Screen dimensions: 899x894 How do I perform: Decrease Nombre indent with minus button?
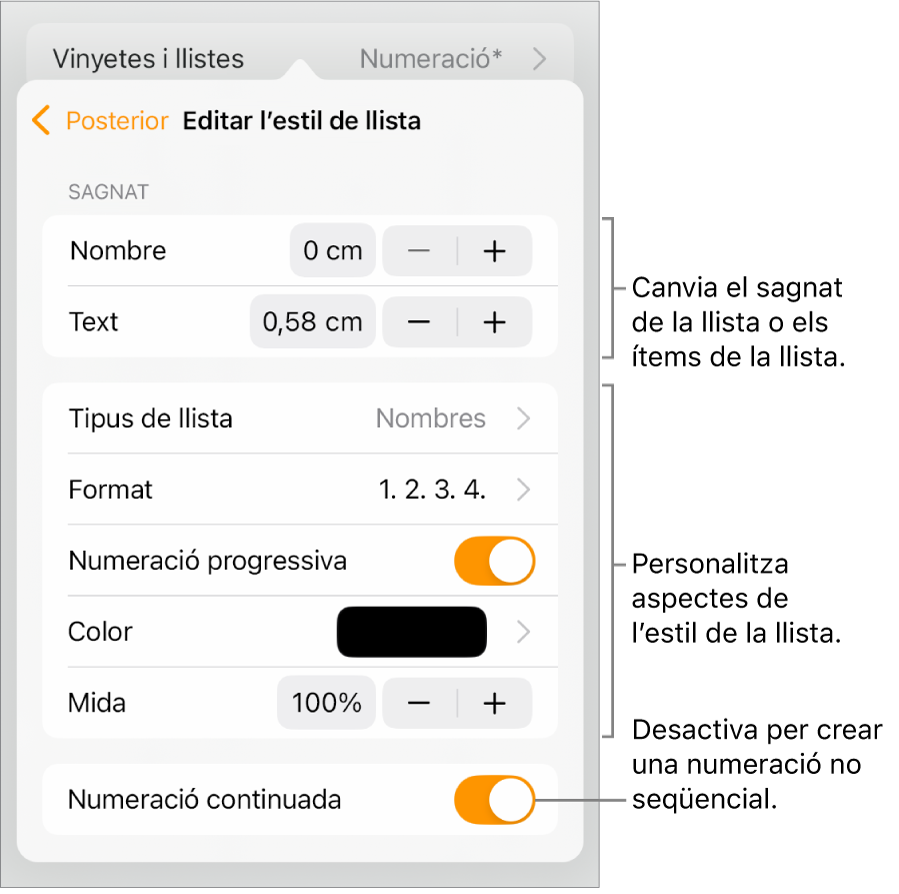[419, 251]
